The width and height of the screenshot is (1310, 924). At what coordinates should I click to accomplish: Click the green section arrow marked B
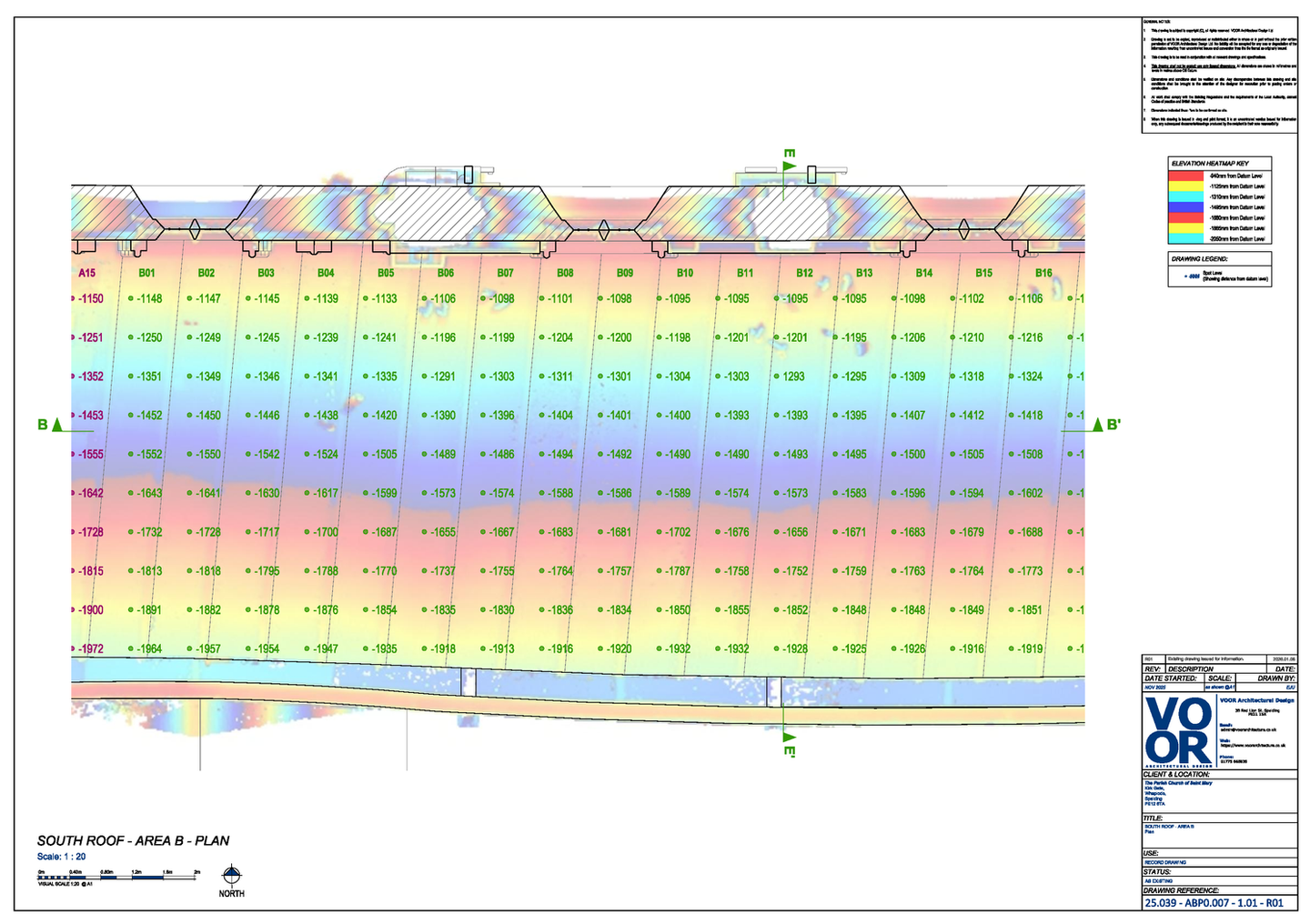pos(57,425)
